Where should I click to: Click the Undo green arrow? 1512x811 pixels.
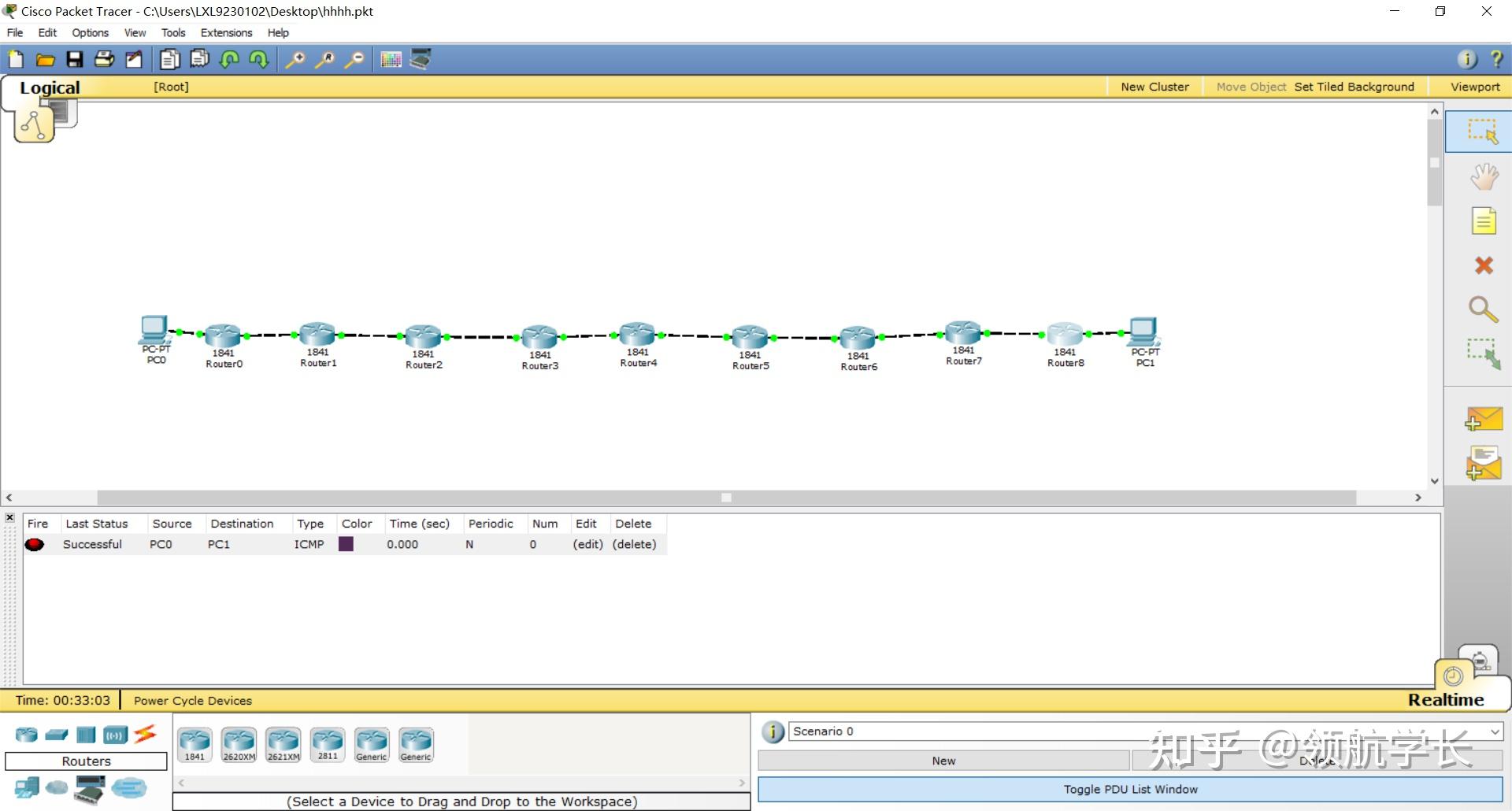229,59
